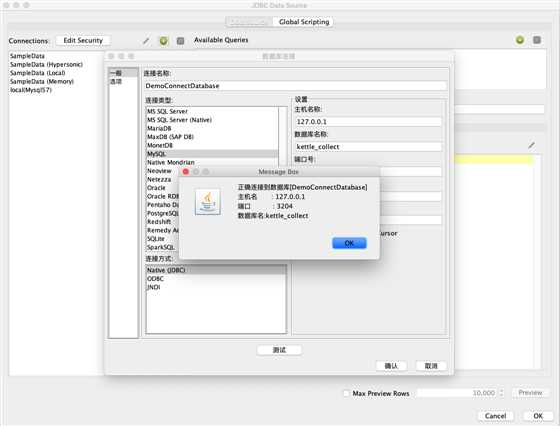This screenshot has height=426, width=560.
Task: Click the green add connection icon
Action: pyautogui.click(x=164, y=41)
